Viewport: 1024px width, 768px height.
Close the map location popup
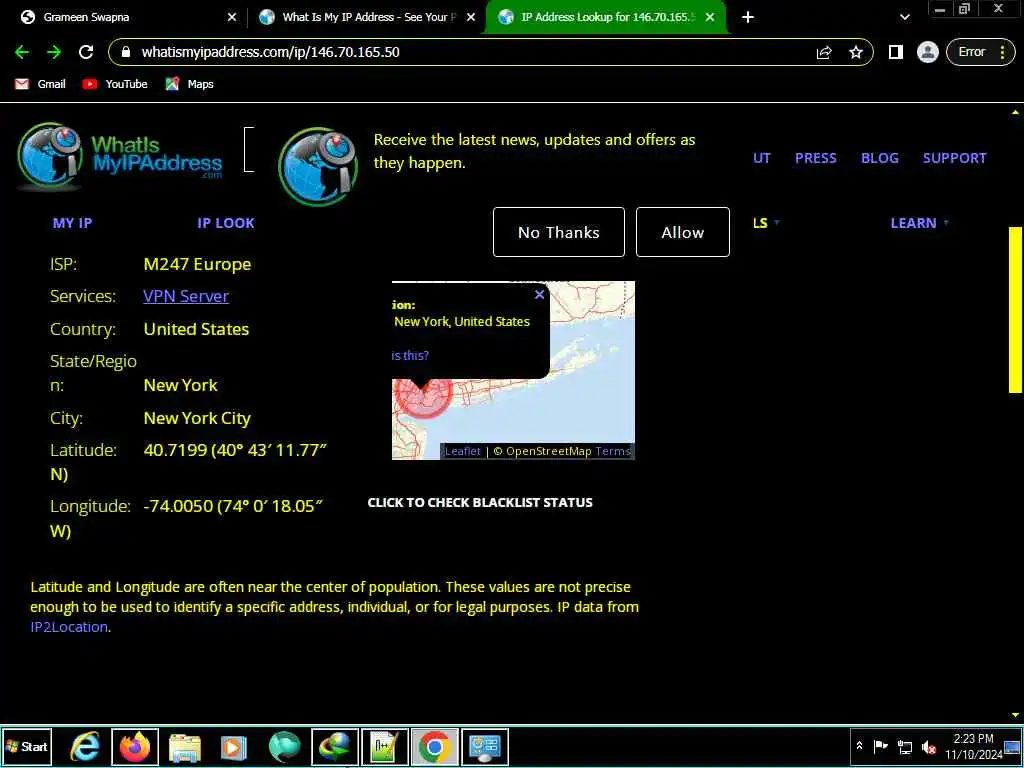[x=539, y=295]
